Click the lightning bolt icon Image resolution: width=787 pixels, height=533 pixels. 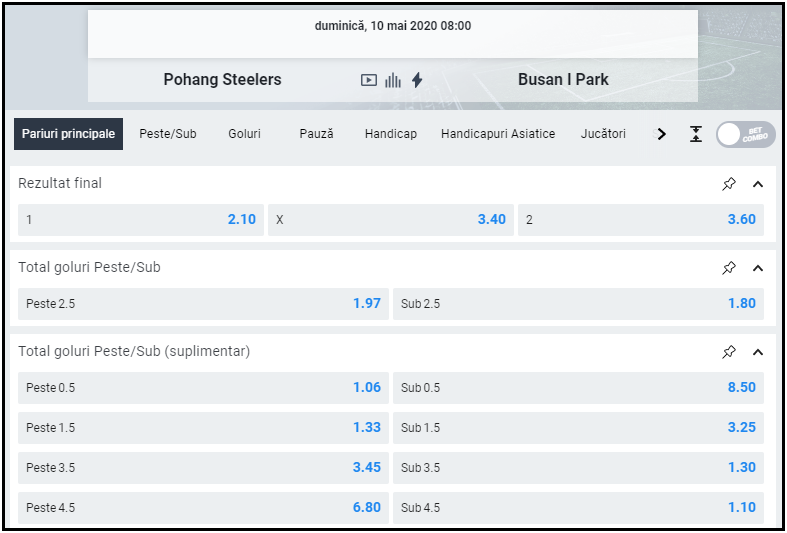point(417,80)
